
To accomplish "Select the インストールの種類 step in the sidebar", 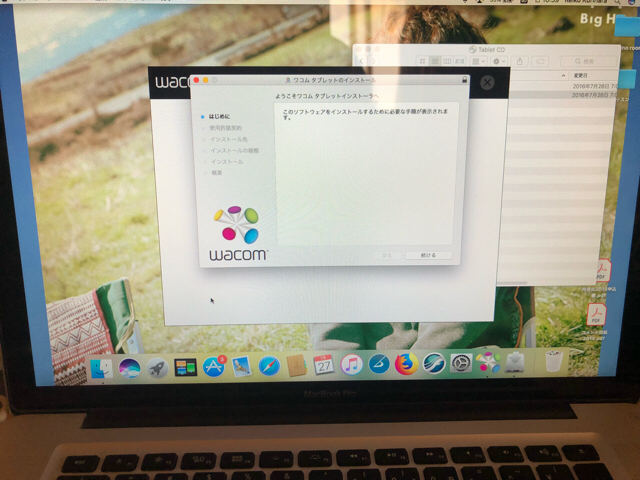I will point(234,151).
